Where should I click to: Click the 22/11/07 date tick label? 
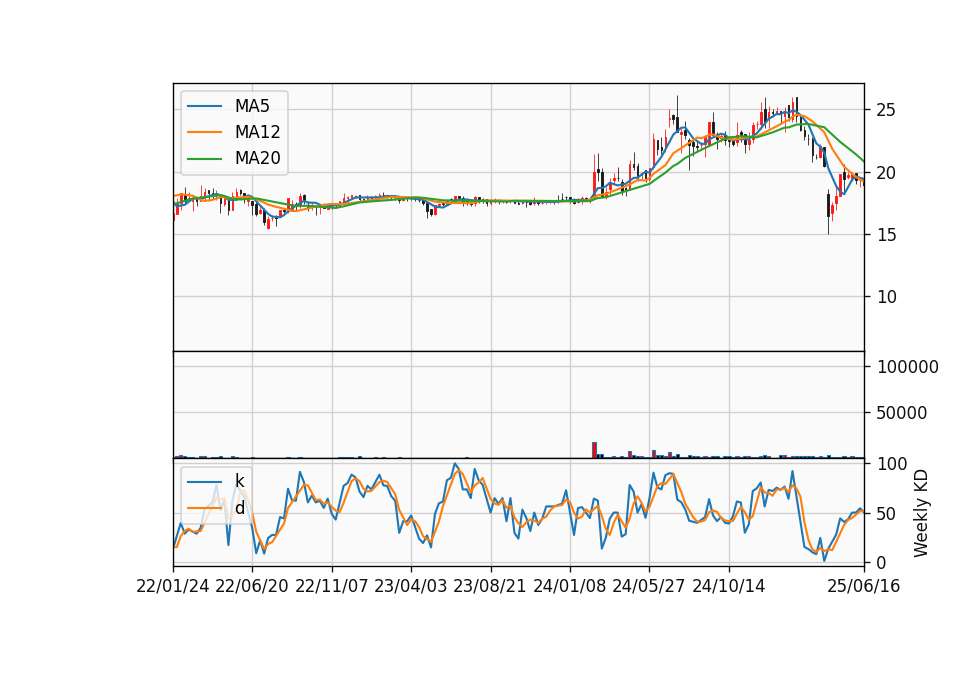pyautogui.click(x=332, y=586)
